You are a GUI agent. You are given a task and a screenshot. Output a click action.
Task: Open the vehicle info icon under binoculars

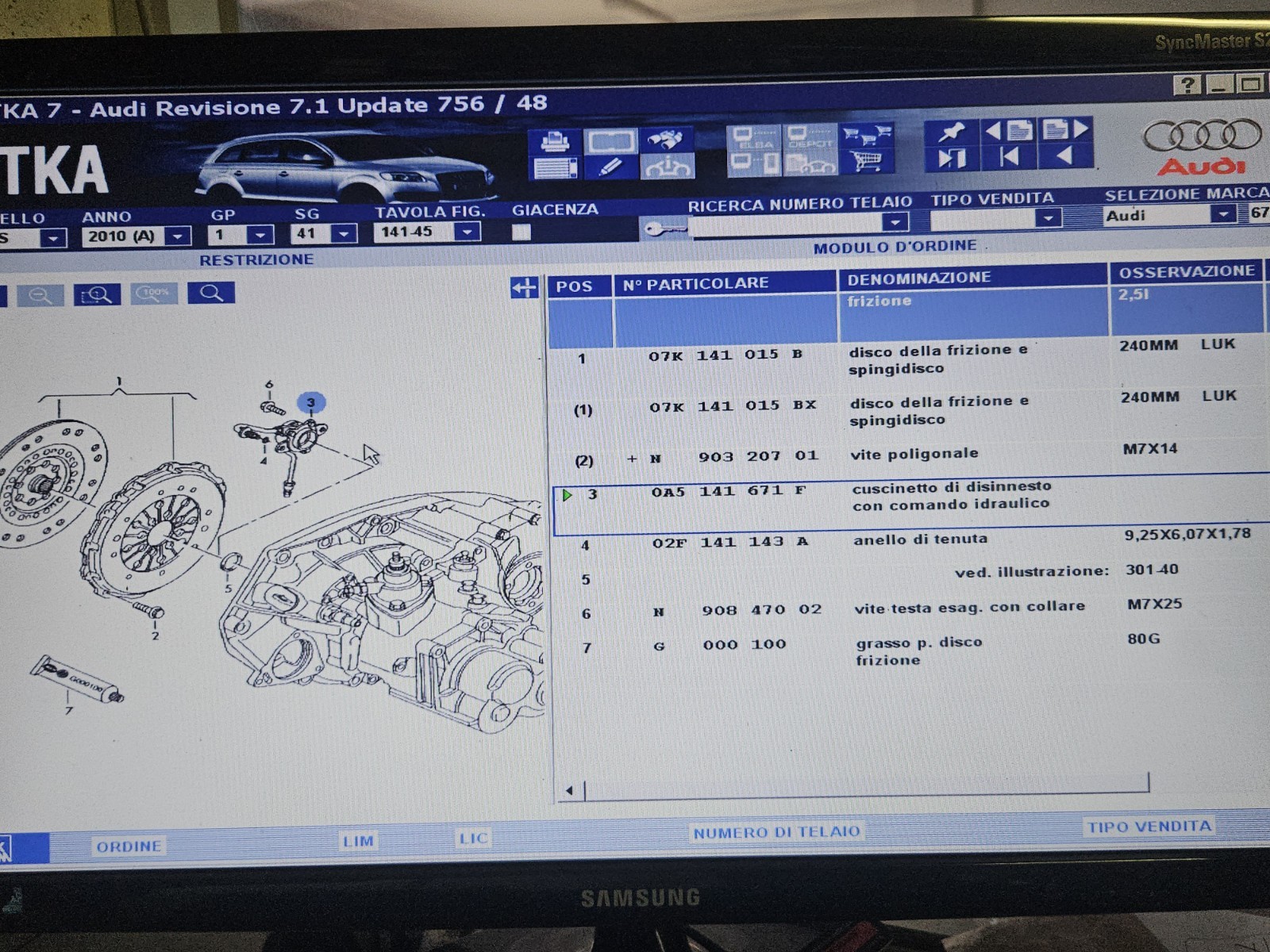point(667,166)
